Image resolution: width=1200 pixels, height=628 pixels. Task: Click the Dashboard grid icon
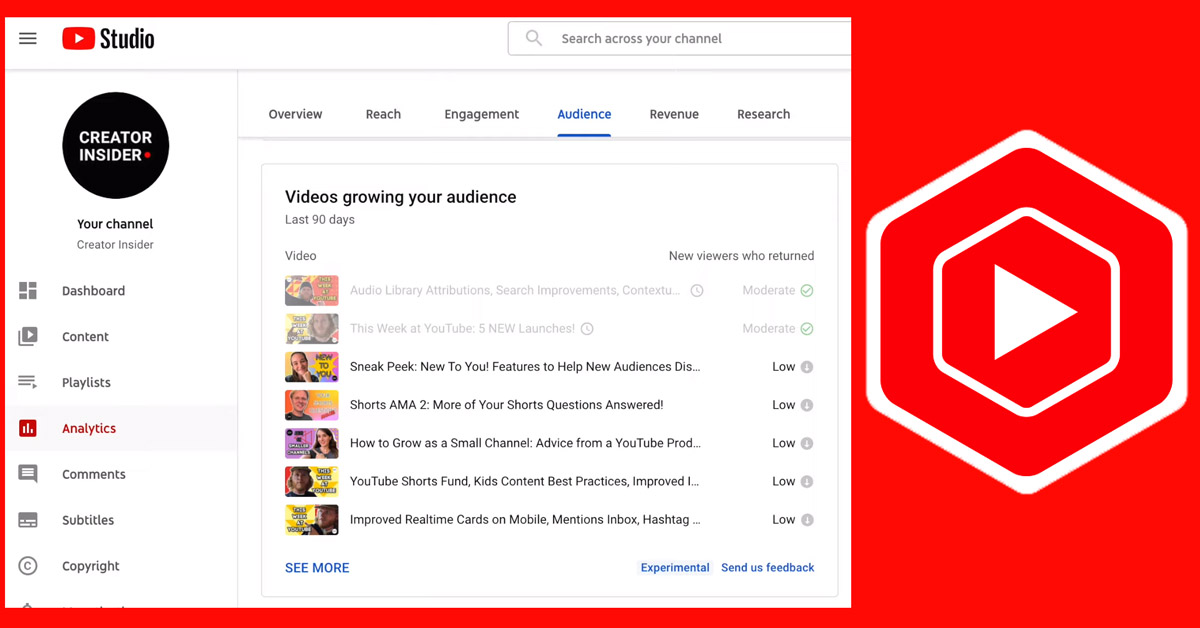tap(28, 291)
